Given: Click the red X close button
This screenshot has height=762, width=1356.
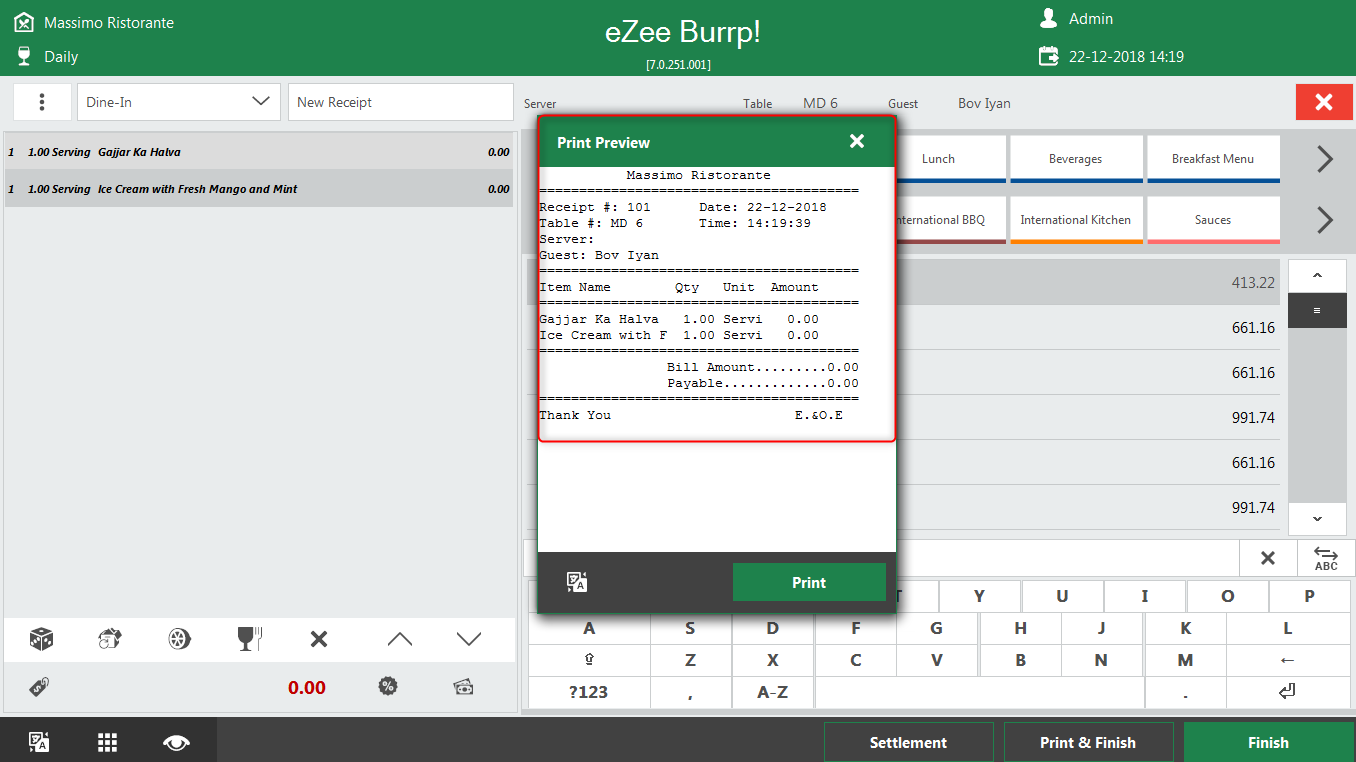Looking at the screenshot, I should tap(1324, 102).
